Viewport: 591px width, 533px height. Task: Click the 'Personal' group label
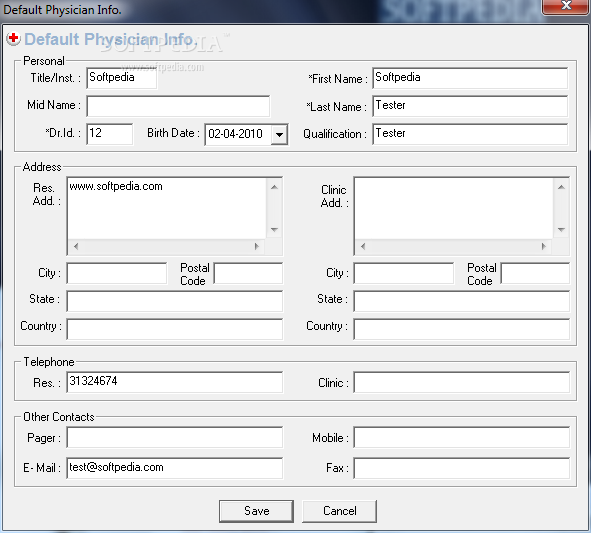tap(44, 61)
